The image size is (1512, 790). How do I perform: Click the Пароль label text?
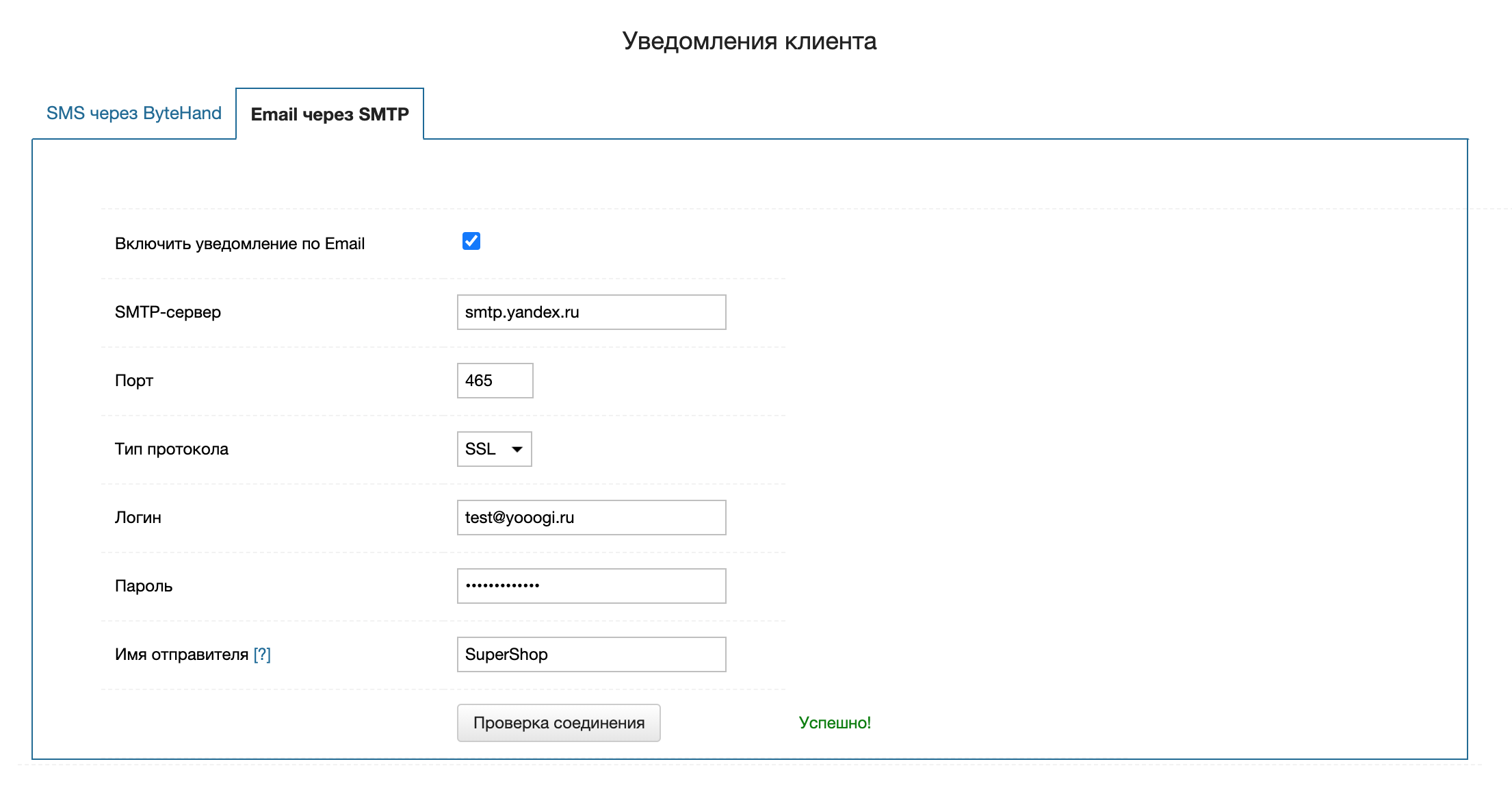pos(144,586)
